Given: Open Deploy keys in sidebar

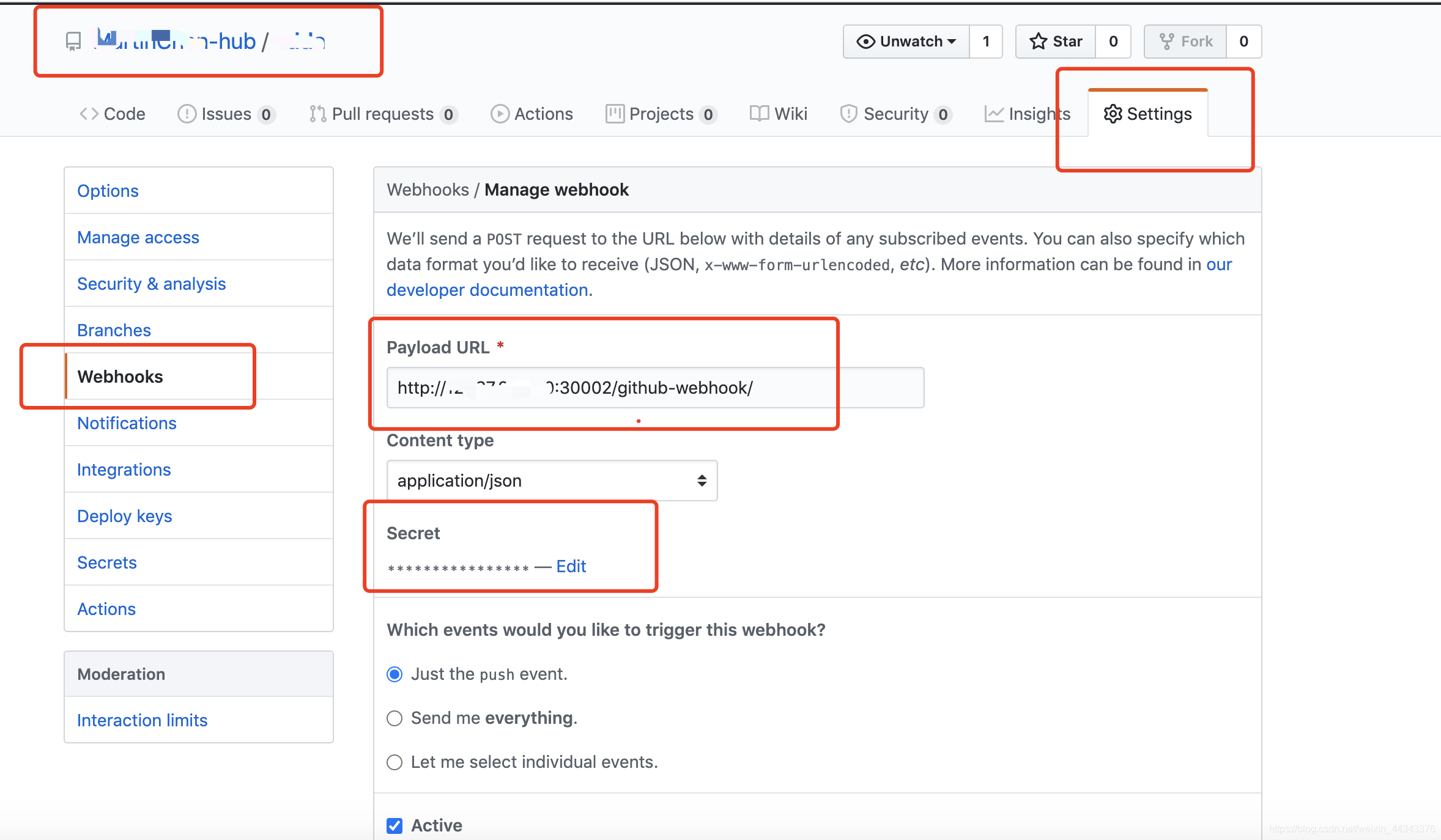Looking at the screenshot, I should 125,516.
